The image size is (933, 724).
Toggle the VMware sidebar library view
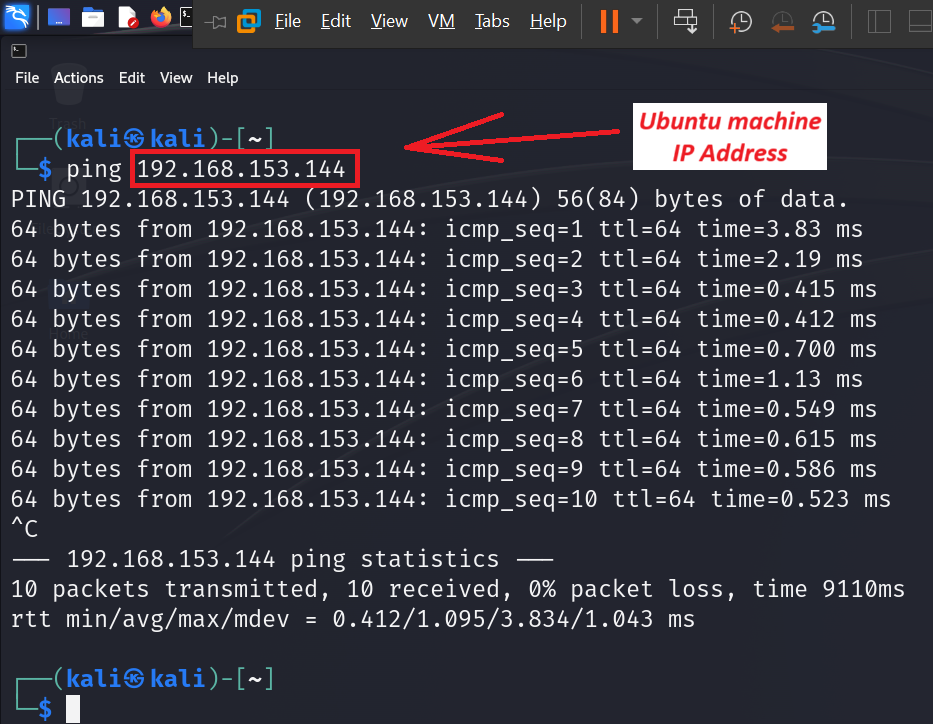tap(879, 21)
